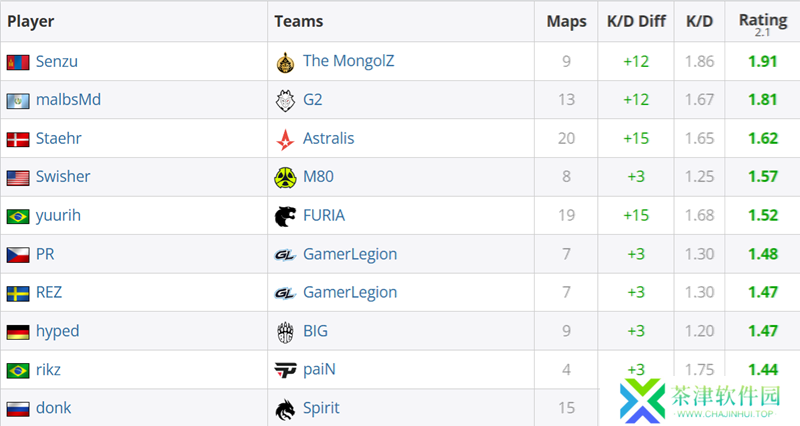Open The MongolZ team page link
Image resolution: width=800 pixels, height=426 pixels.
click(x=348, y=61)
